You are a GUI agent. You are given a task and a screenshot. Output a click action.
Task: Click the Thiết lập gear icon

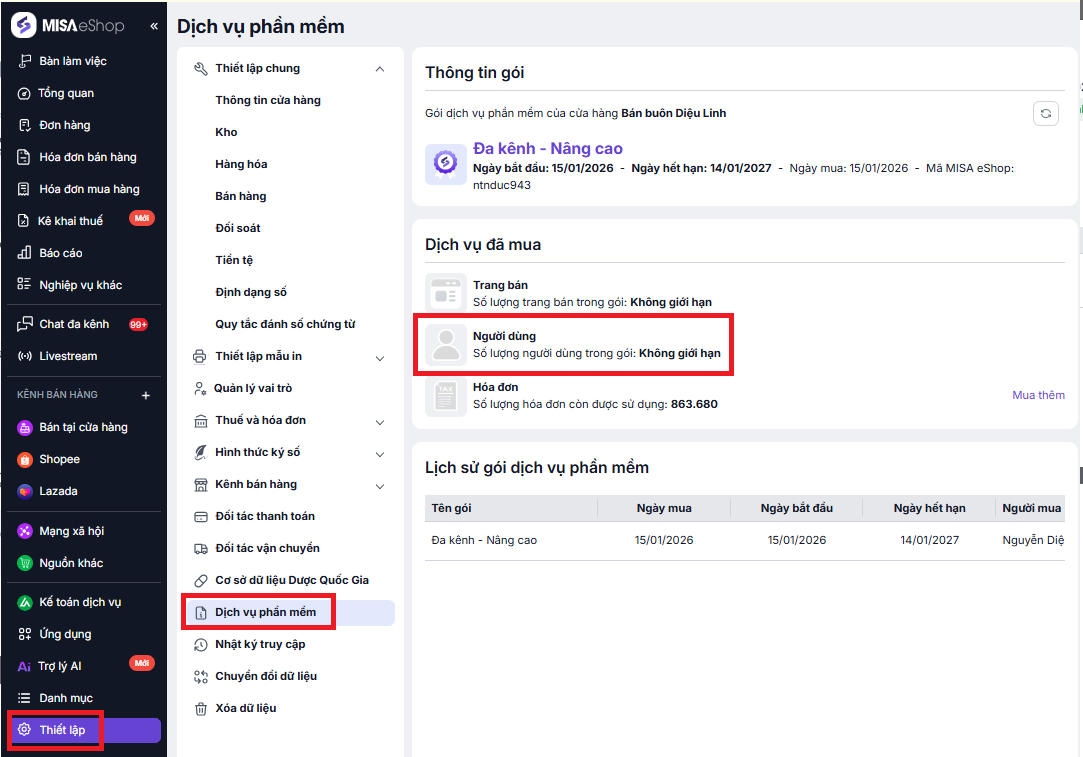[x=24, y=730]
